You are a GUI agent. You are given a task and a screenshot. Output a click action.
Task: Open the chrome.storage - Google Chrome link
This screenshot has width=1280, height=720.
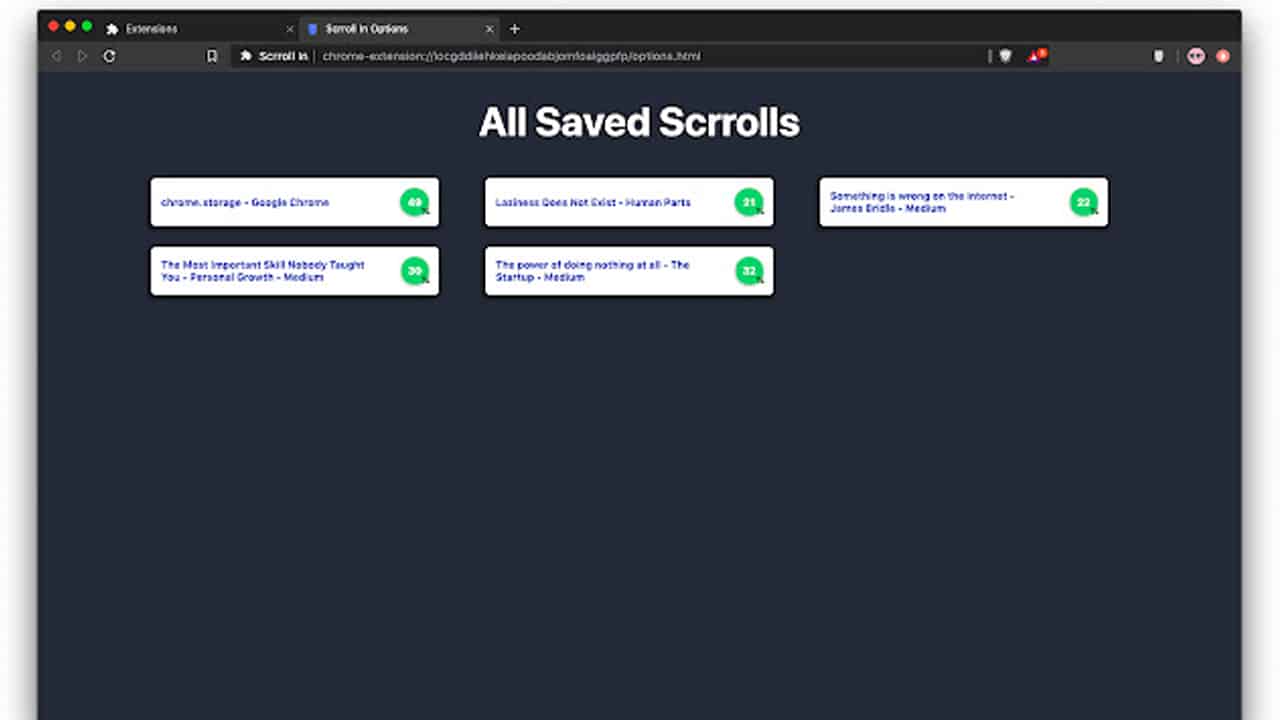click(x=245, y=202)
